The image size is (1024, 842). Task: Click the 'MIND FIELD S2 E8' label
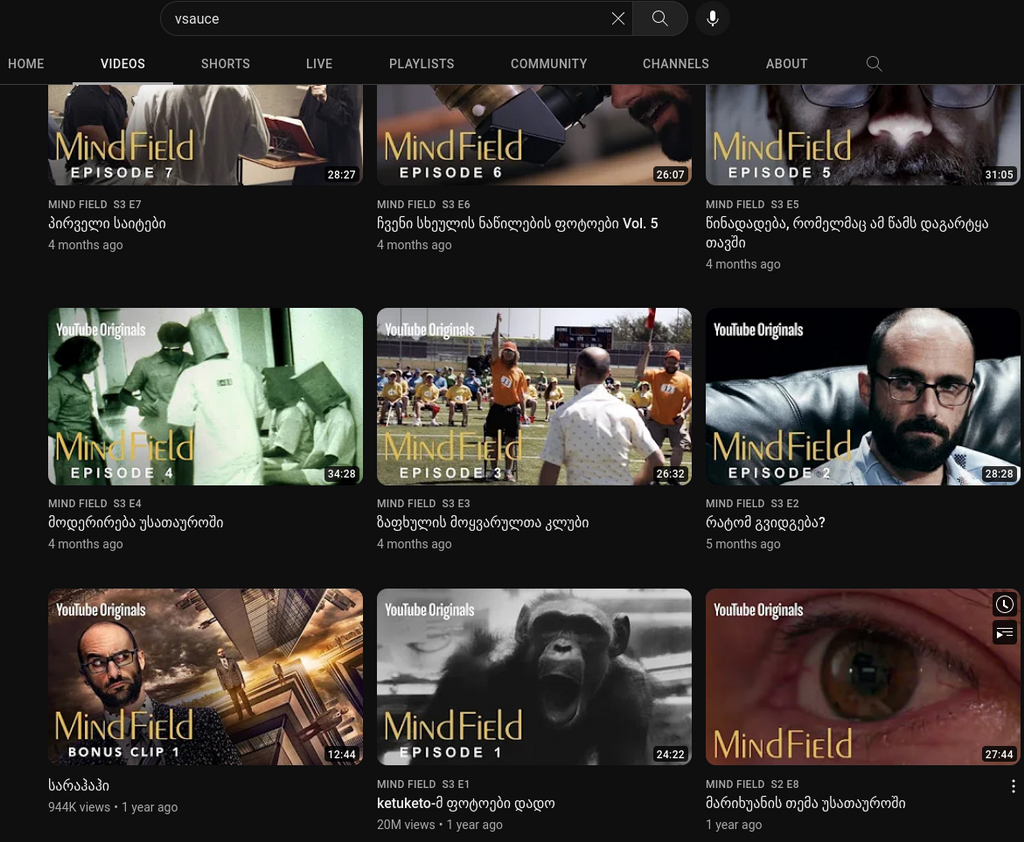[x=752, y=784]
